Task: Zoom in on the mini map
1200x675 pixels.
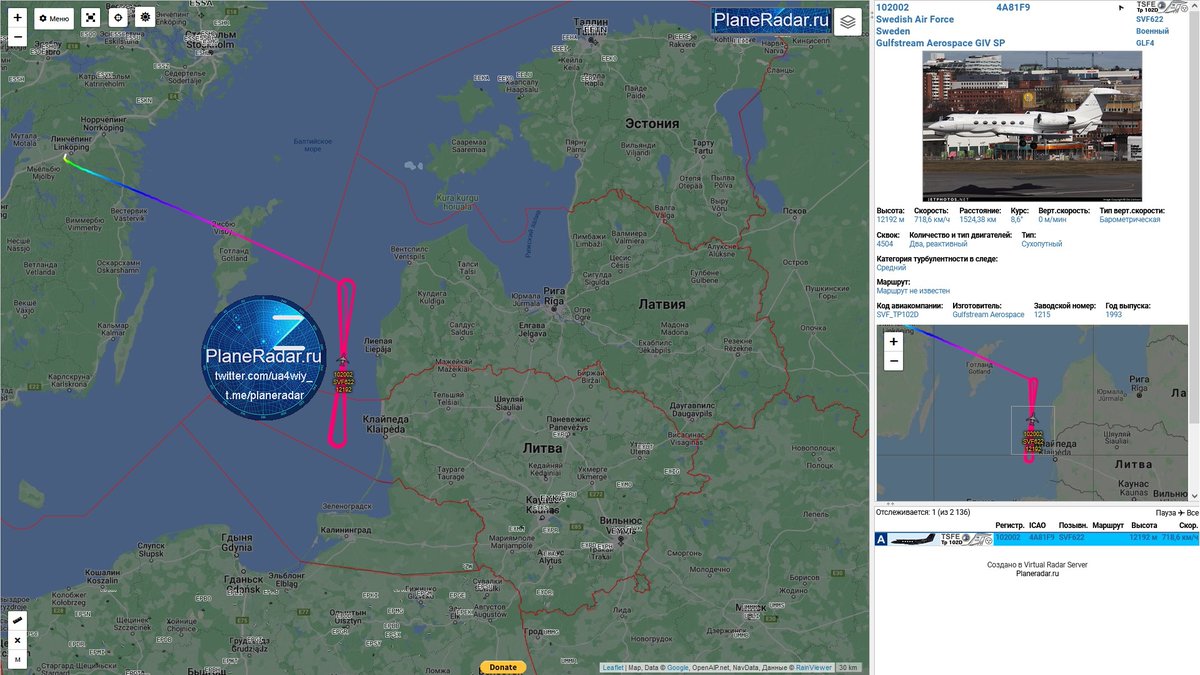Action: pos(893,341)
